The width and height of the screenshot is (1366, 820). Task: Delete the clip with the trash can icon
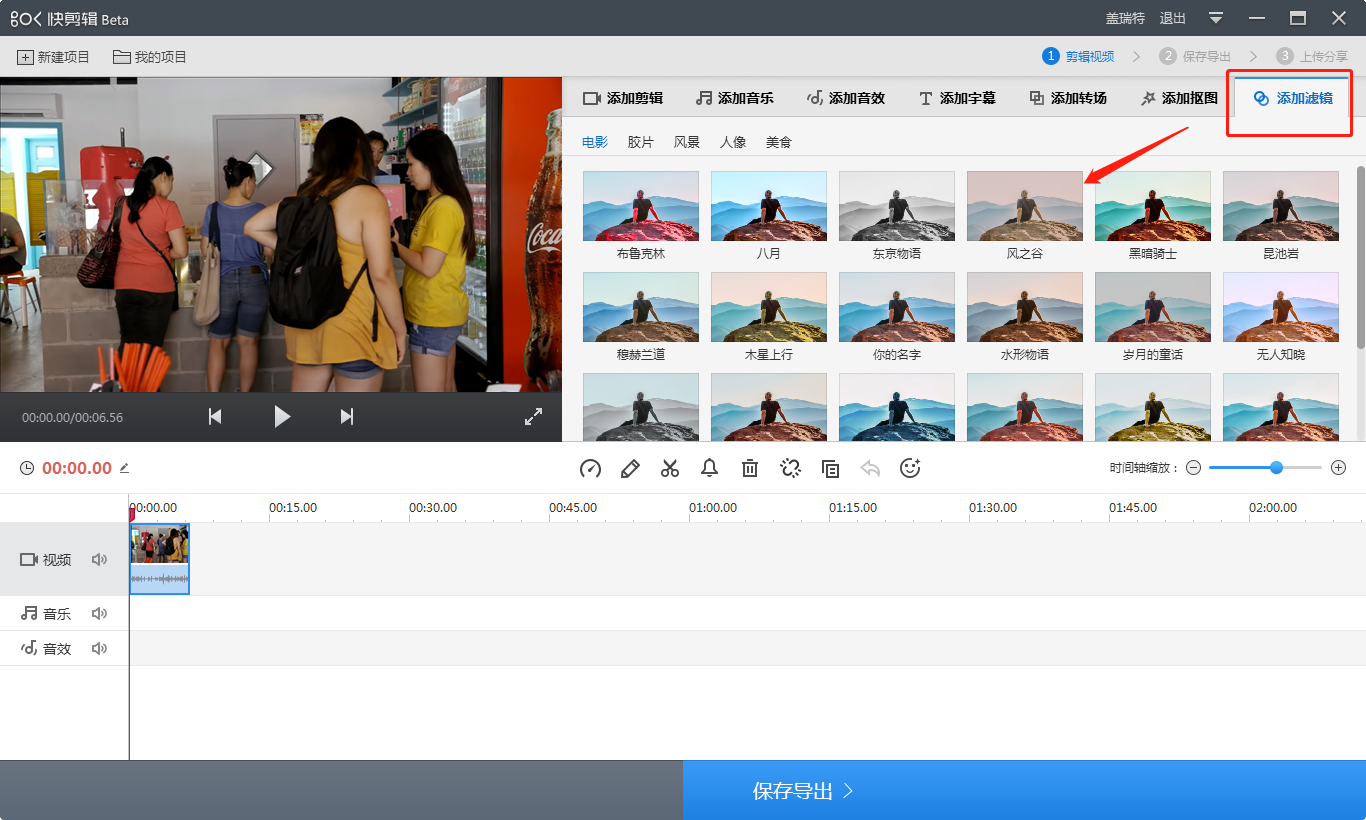pos(750,468)
